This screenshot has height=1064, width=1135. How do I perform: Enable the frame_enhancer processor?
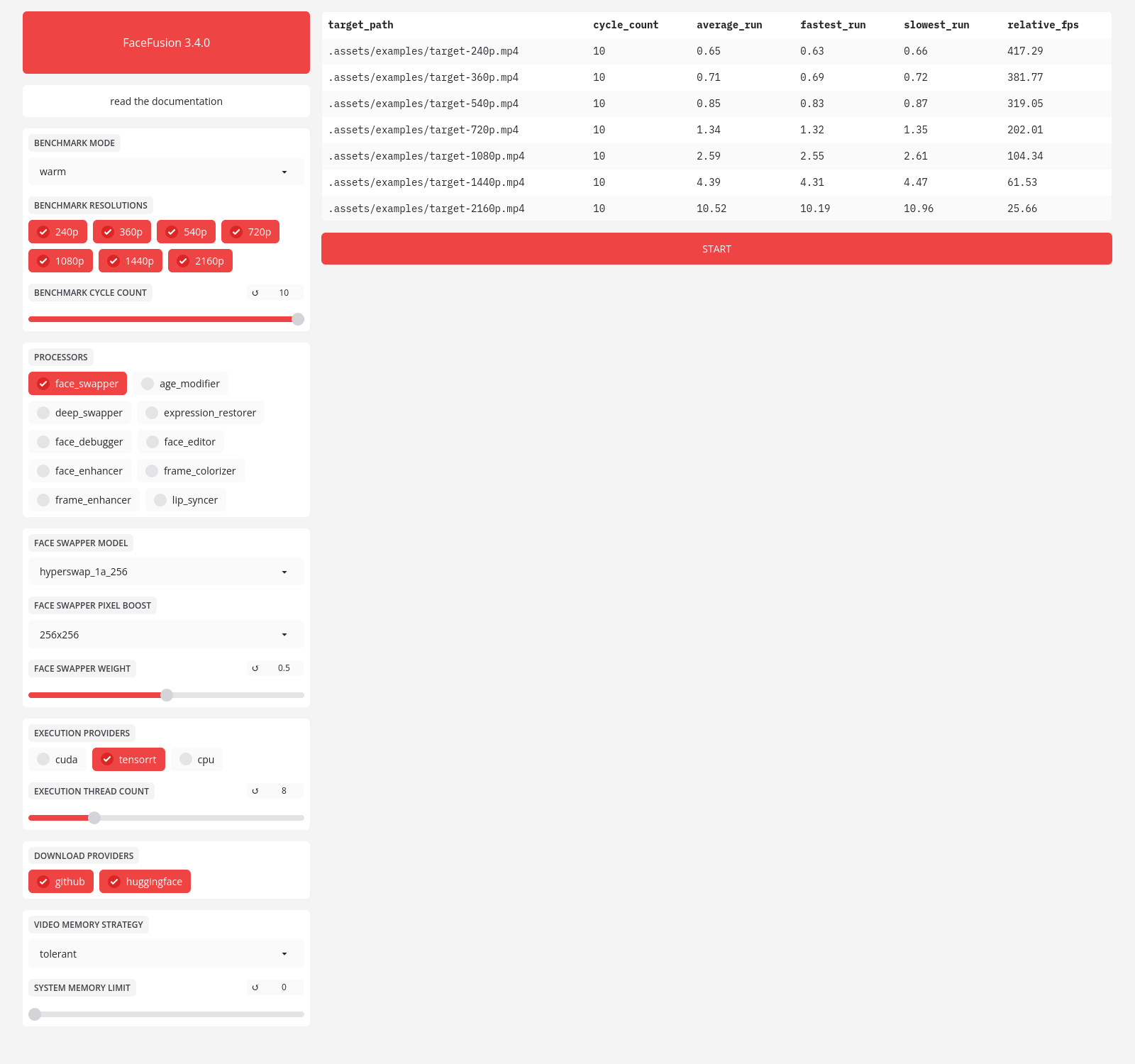pos(84,500)
